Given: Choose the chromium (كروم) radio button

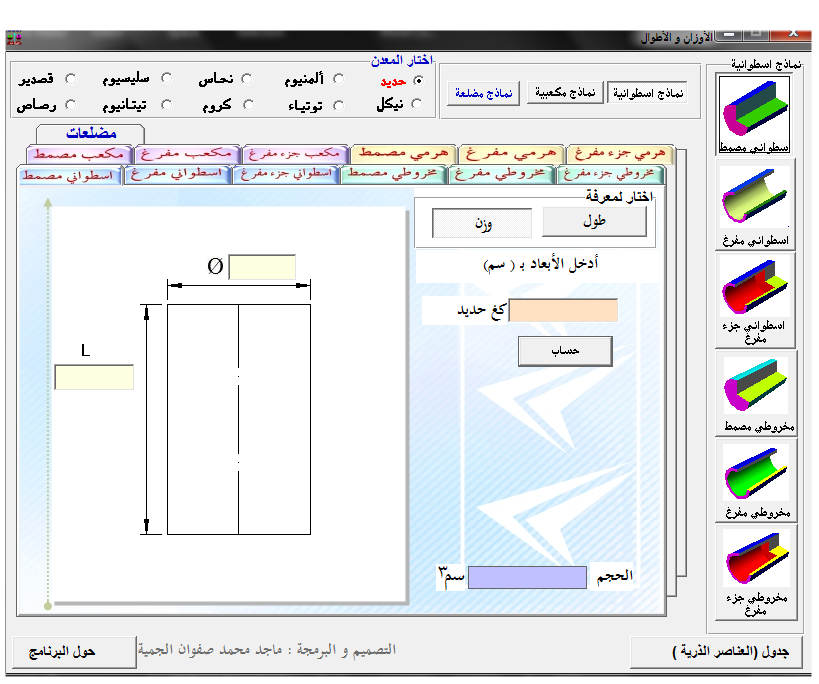Looking at the screenshot, I should [249, 105].
